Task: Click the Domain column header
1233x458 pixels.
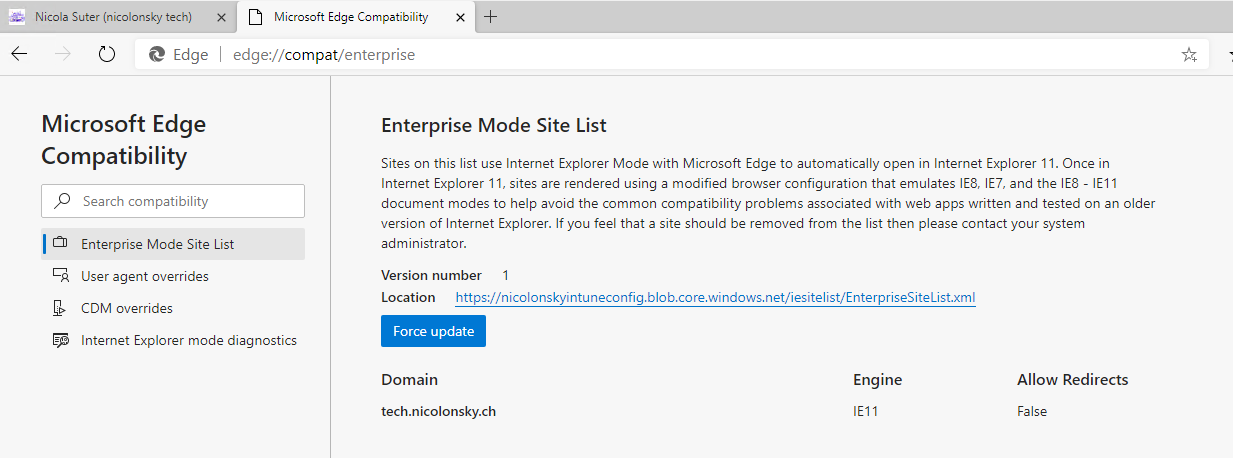Action: tap(409, 379)
